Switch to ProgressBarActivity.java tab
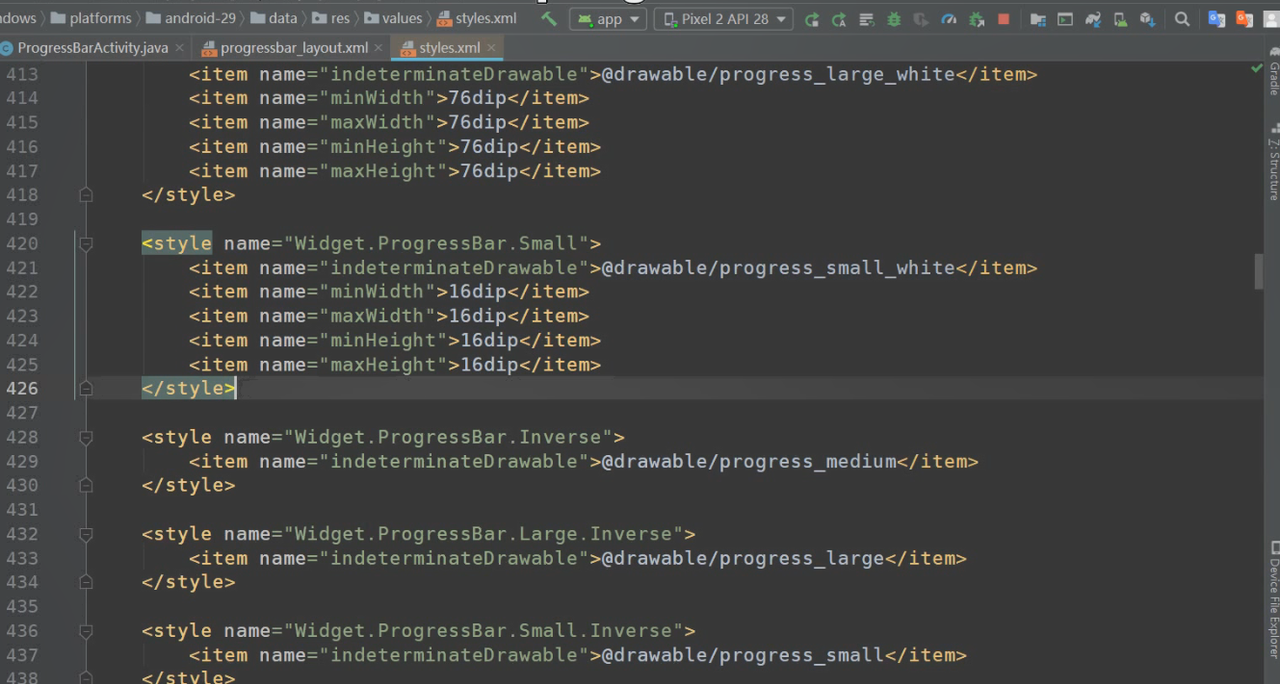Viewport: 1280px width, 684px height. coord(92,48)
